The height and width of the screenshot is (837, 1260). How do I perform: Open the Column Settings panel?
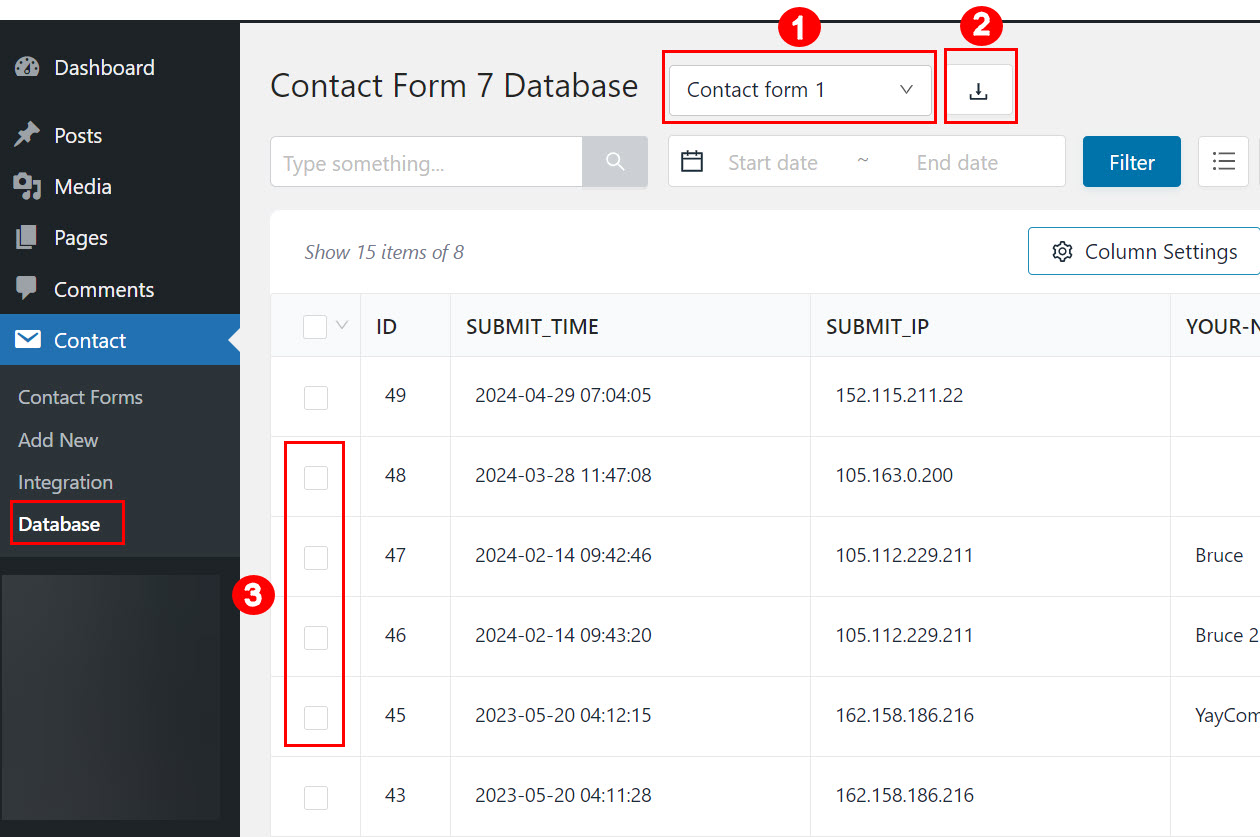[x=1144, y=252]
